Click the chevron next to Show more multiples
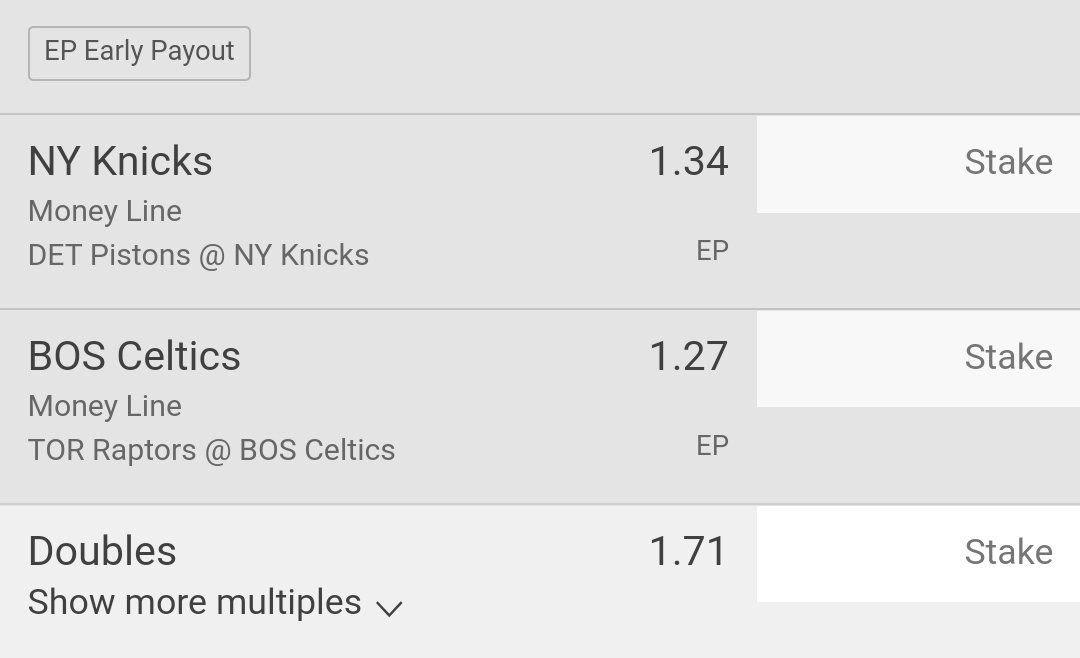 point(389,608)
